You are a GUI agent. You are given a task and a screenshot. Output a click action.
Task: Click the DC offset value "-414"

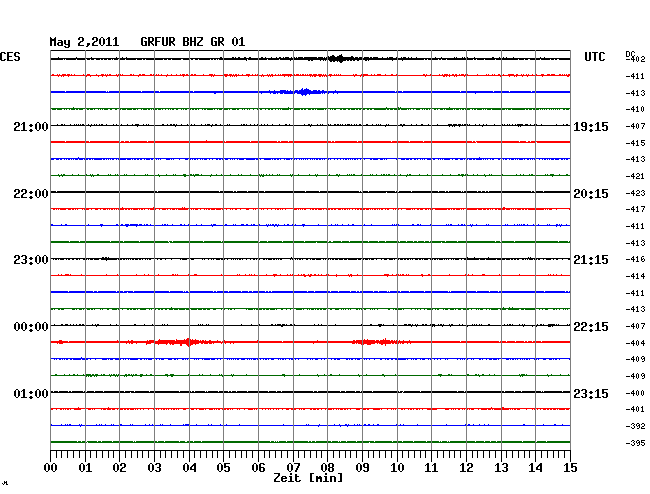[x=635, y=276]
